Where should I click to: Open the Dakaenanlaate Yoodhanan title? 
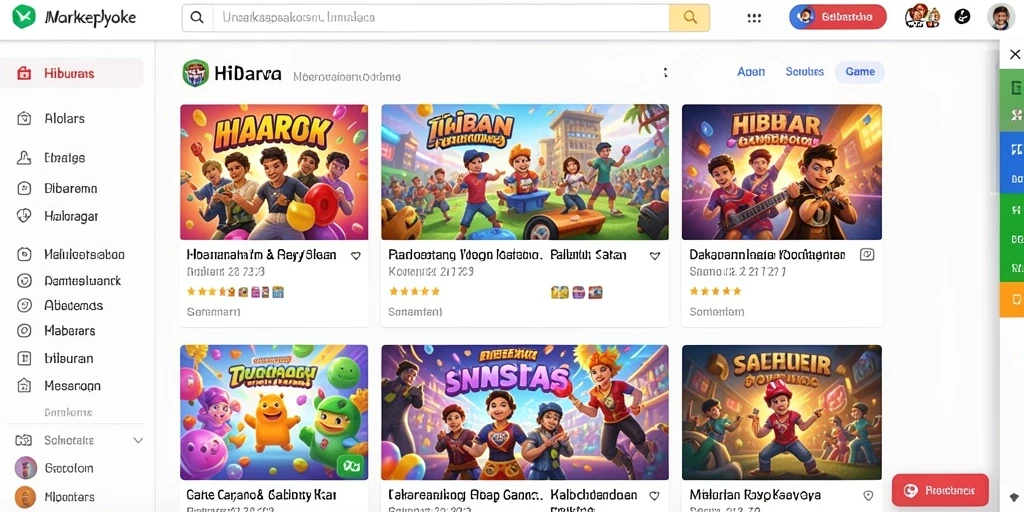(x=767, y=255)
